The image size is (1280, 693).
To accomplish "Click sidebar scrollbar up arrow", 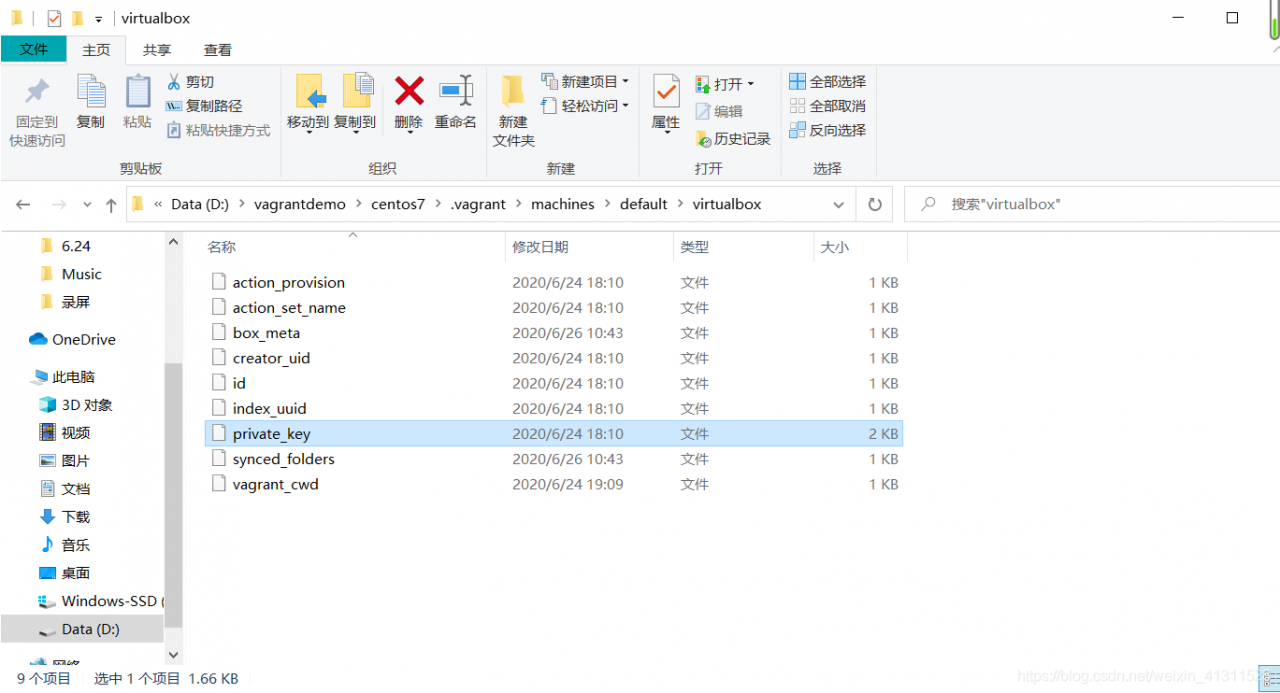I will pyautogui.click(x=173, y=242).
